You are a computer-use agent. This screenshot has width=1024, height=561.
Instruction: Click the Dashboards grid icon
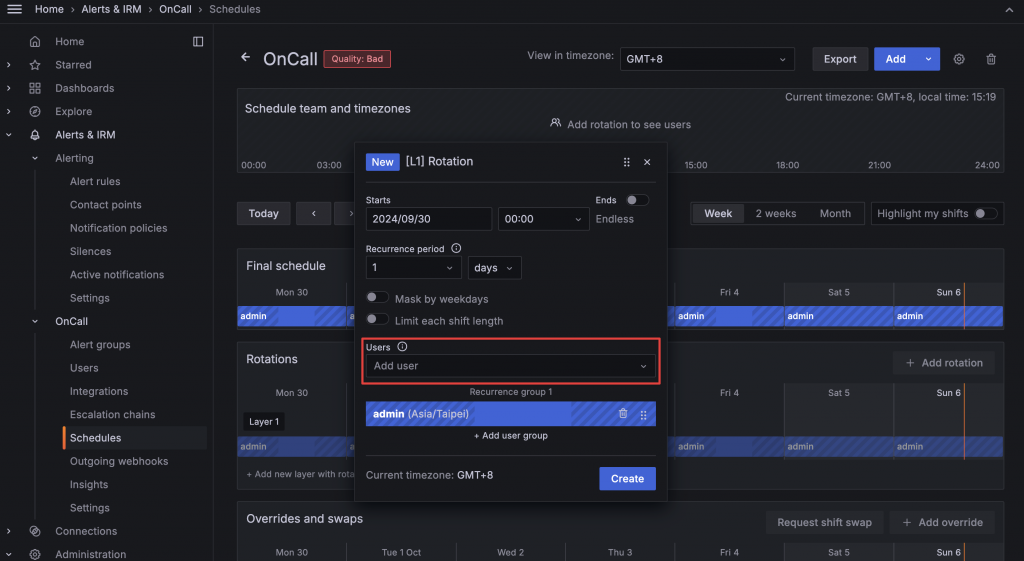(x=35, y=88)
